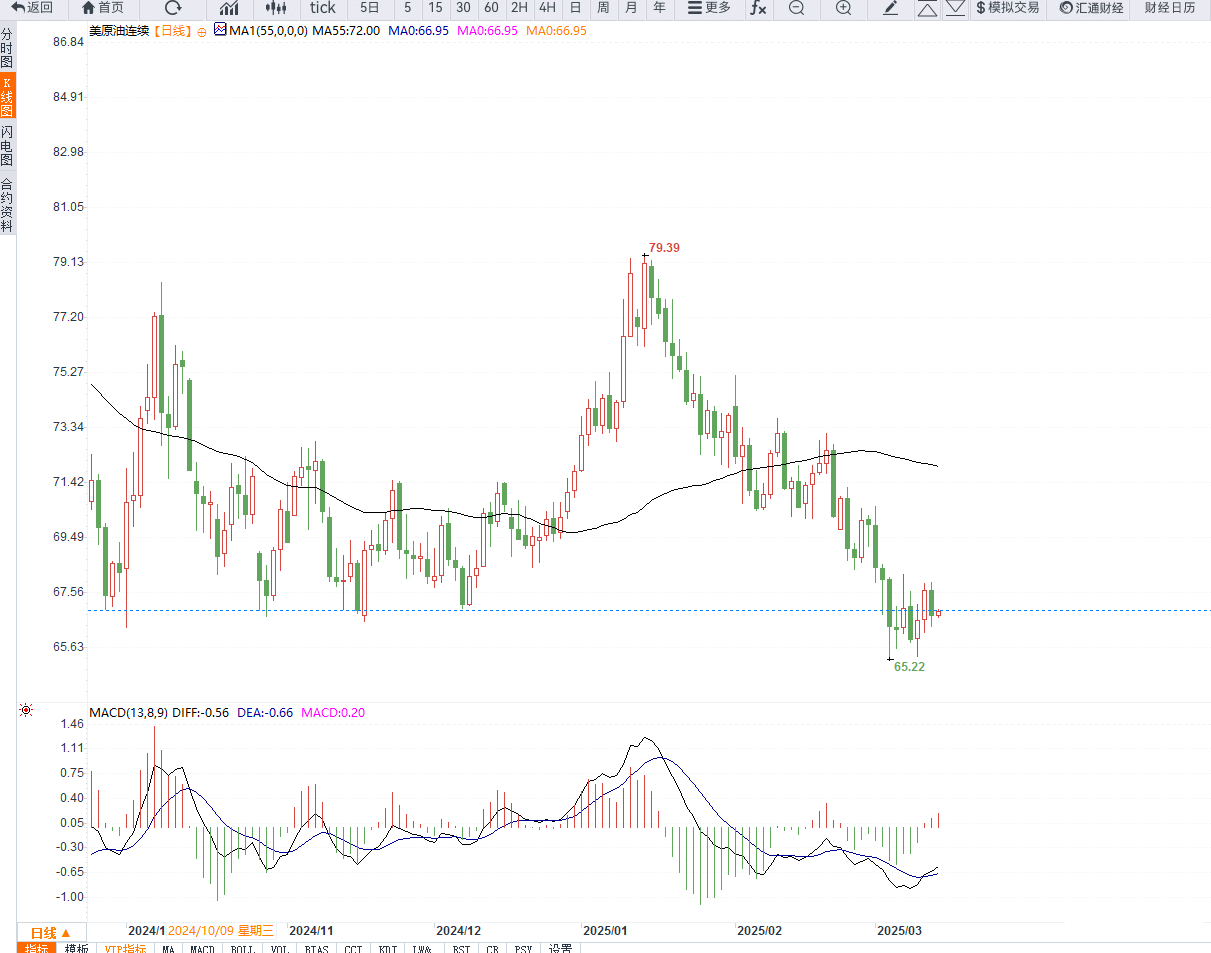Click the MACD(13,8,9) indicator label

(x=129, y=712)
